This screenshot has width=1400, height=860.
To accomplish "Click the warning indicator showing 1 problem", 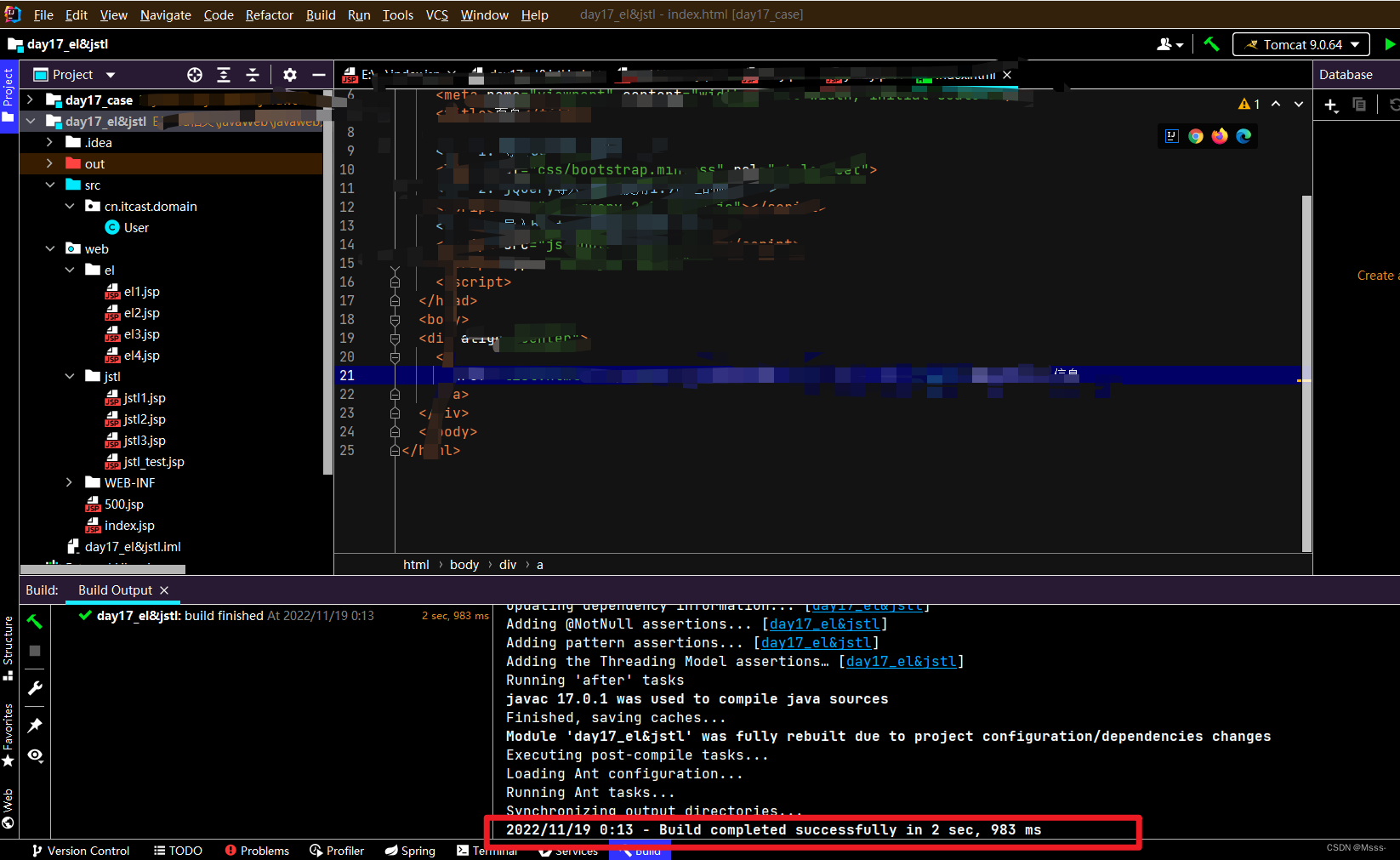I will coord(1249,104).
